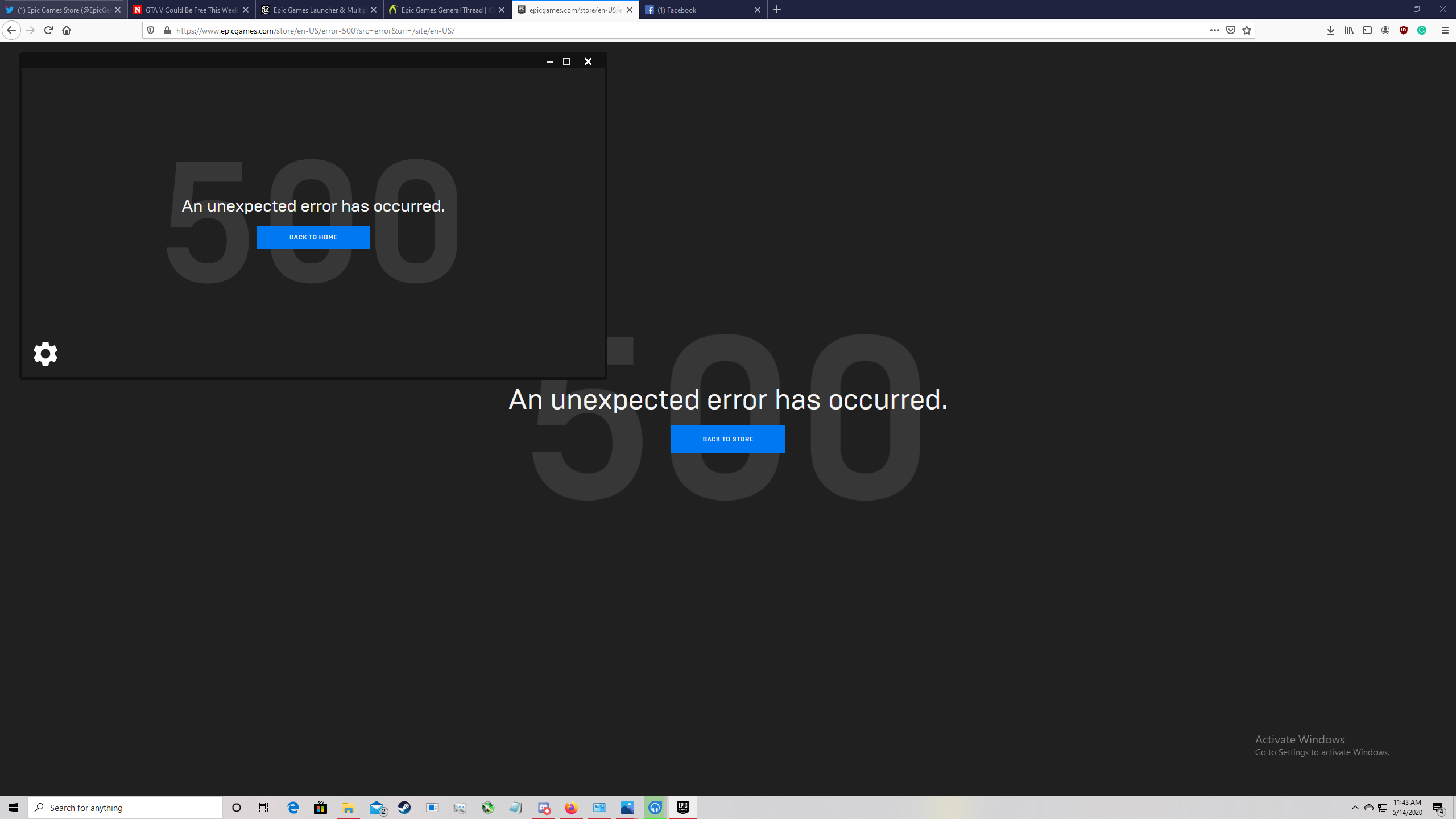Open the tracking protection shield
The height and width of the screenshot is (819, 1456).
(x=151, y=30)
